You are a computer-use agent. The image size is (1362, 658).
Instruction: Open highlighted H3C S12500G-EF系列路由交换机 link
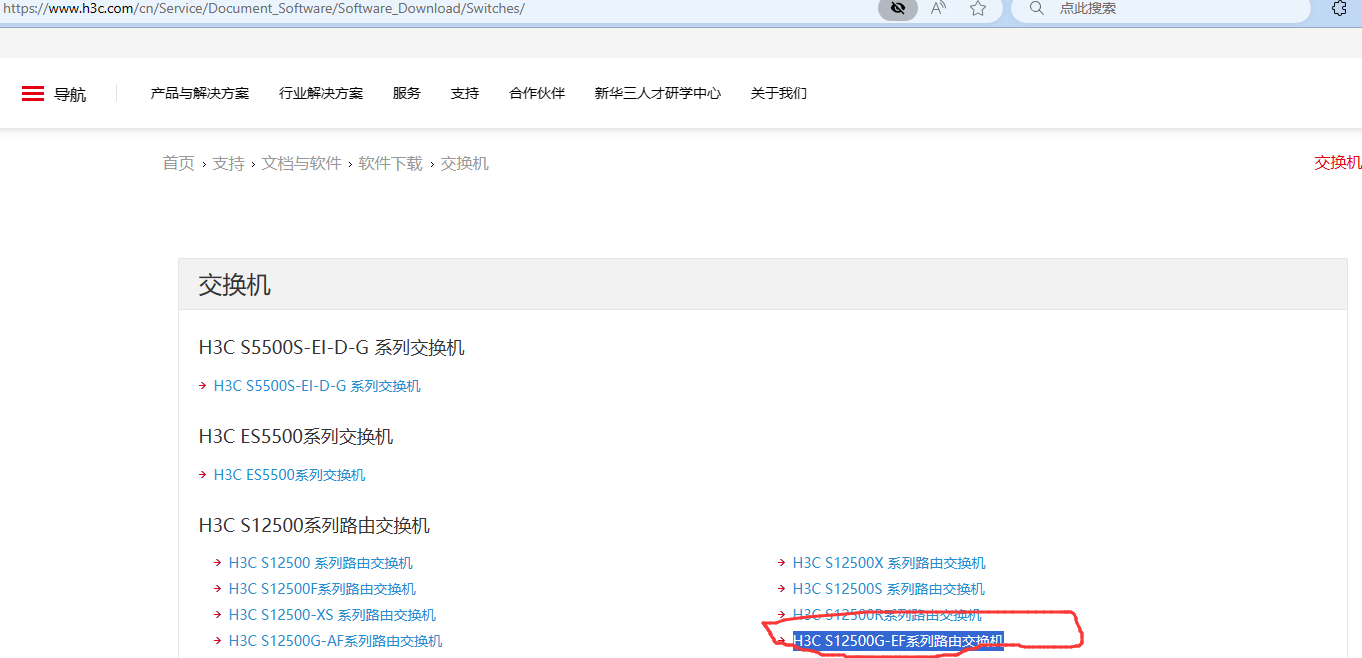pyautogui.click(x=898, y=641)
